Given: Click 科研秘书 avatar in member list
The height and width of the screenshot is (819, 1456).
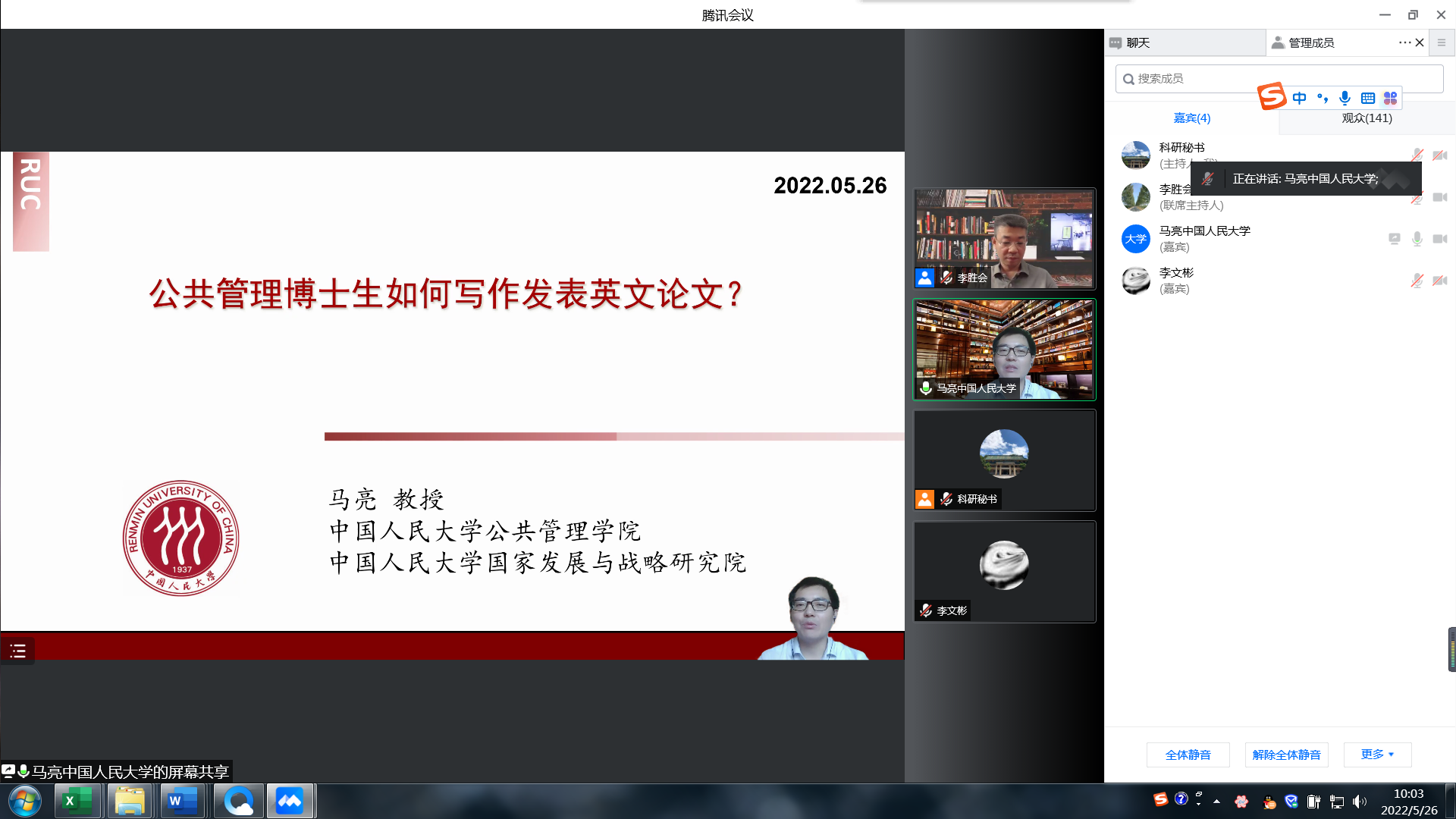Looking at the screenshot, I should pos(1135,155).
